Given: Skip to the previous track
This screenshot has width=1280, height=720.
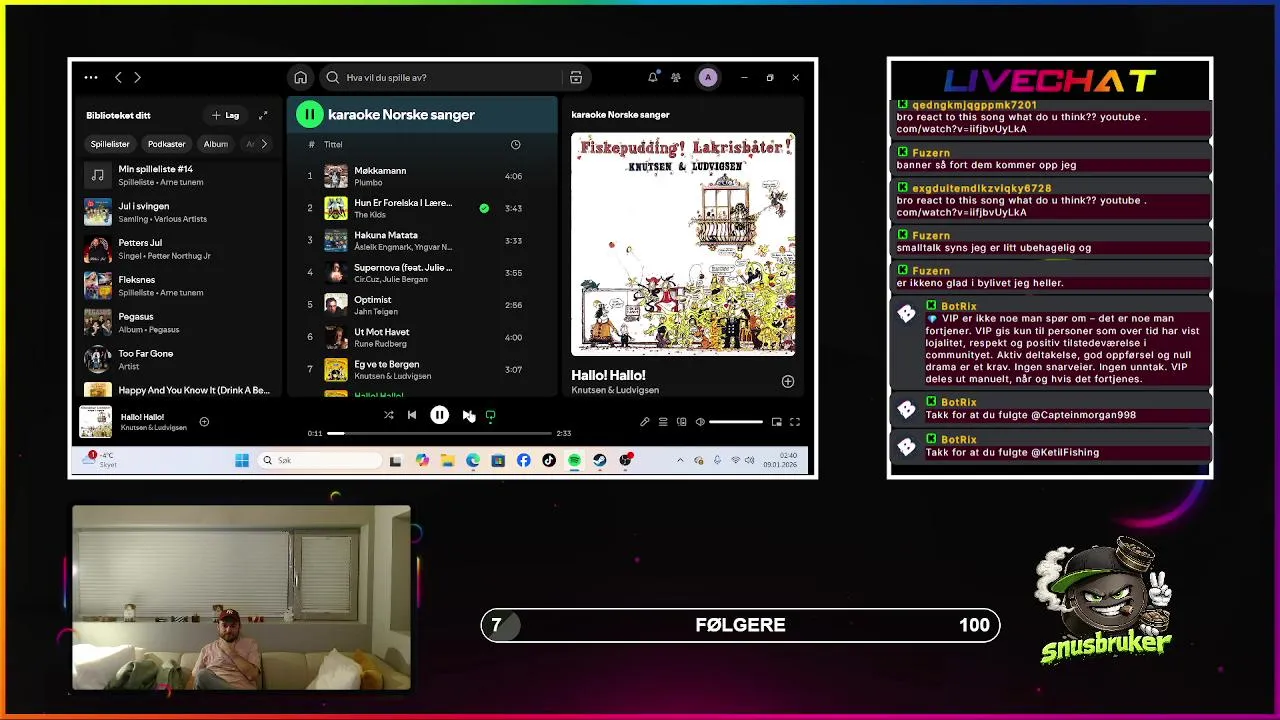Looking at the screenshot, I should point(411,415).
